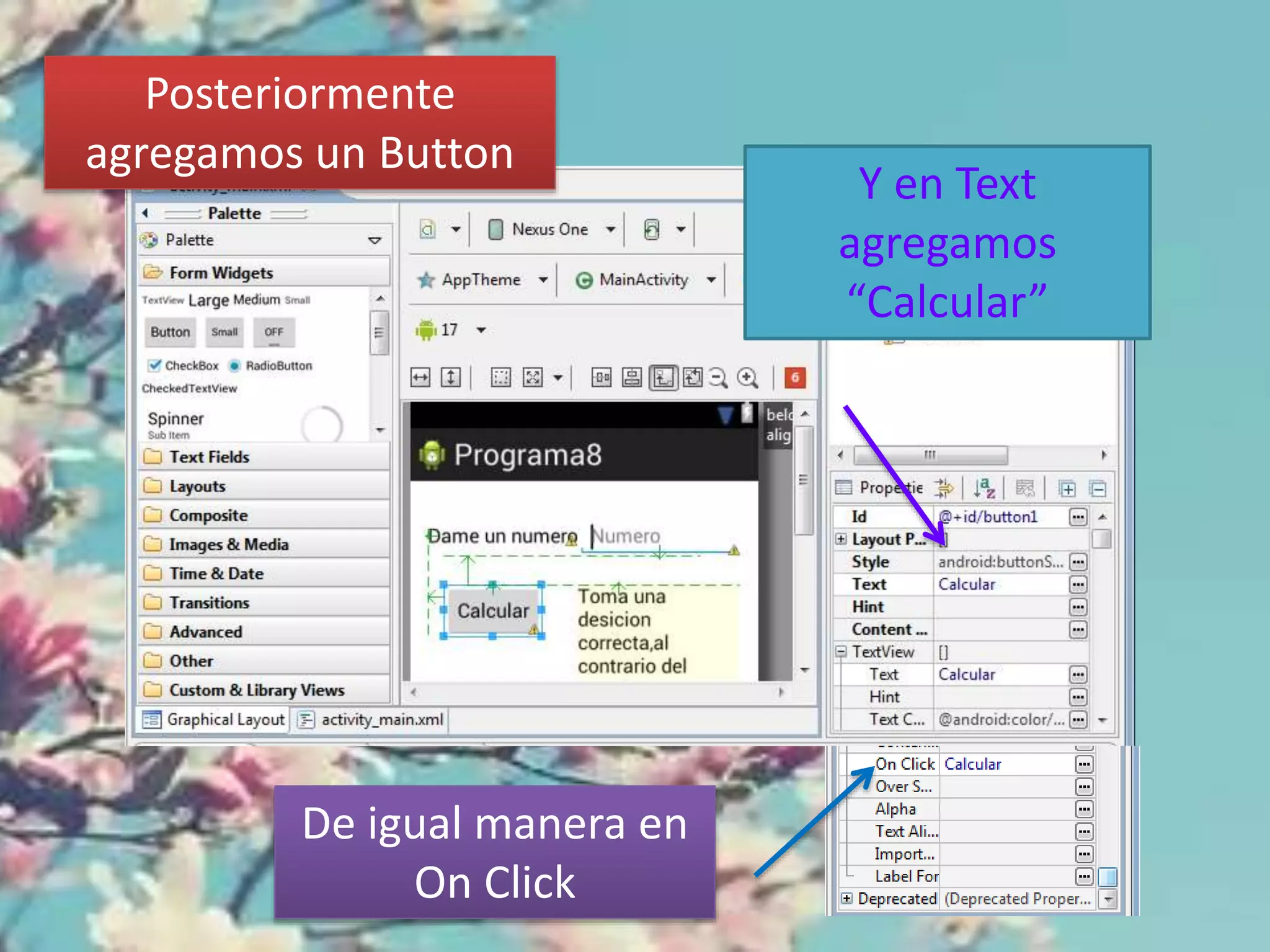Select the Advanced palette category

265,632
